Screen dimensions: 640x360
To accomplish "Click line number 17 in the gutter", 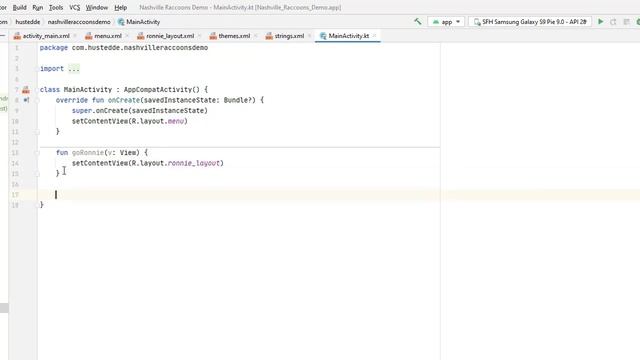I will click(15, 195).
